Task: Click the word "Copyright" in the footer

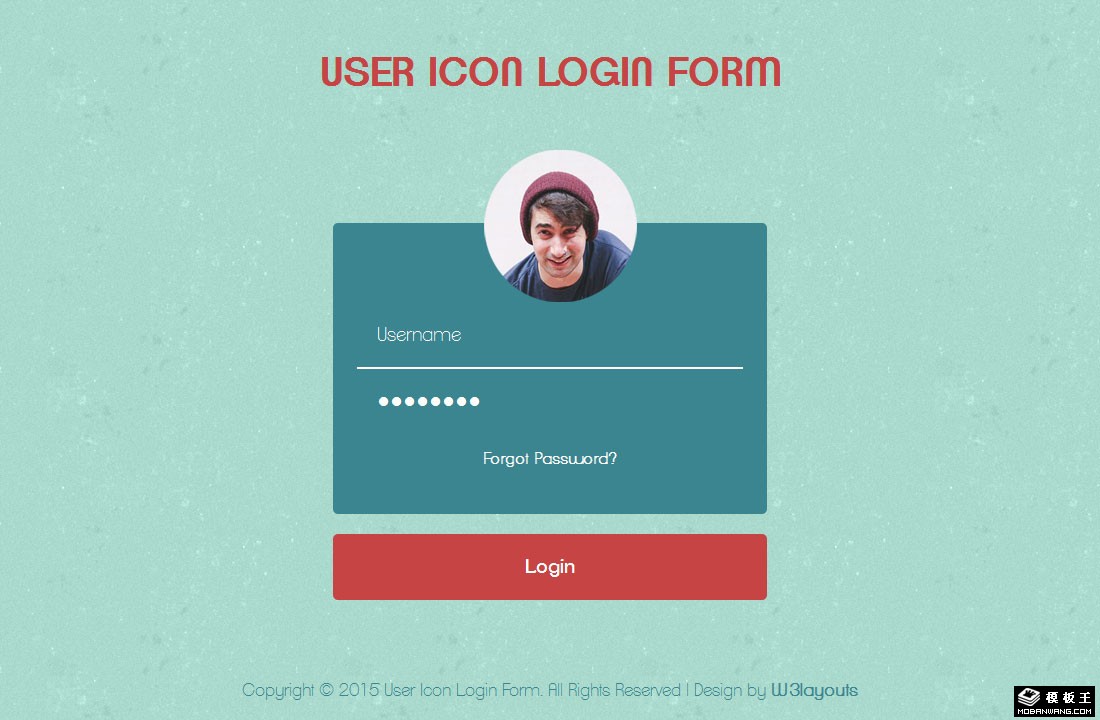Action: (279, 691)
